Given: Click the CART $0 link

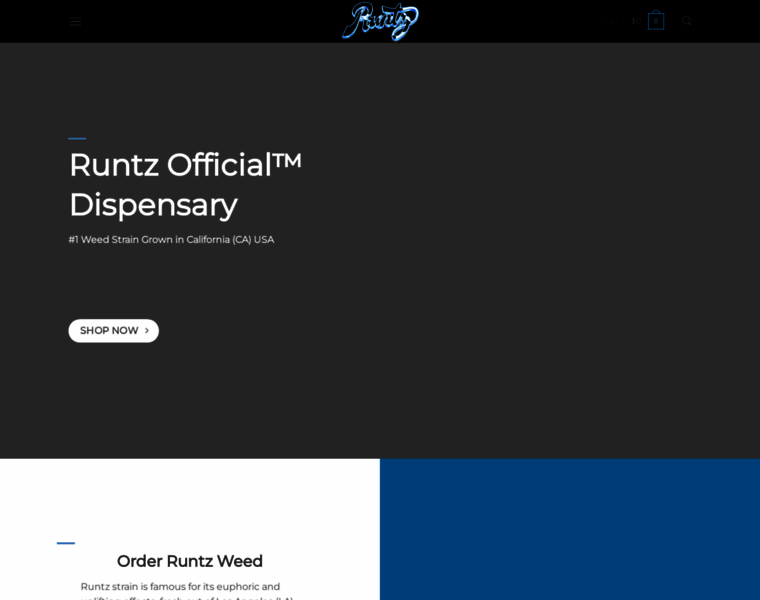Looking at the screenshot, I should tap(623, 21).
